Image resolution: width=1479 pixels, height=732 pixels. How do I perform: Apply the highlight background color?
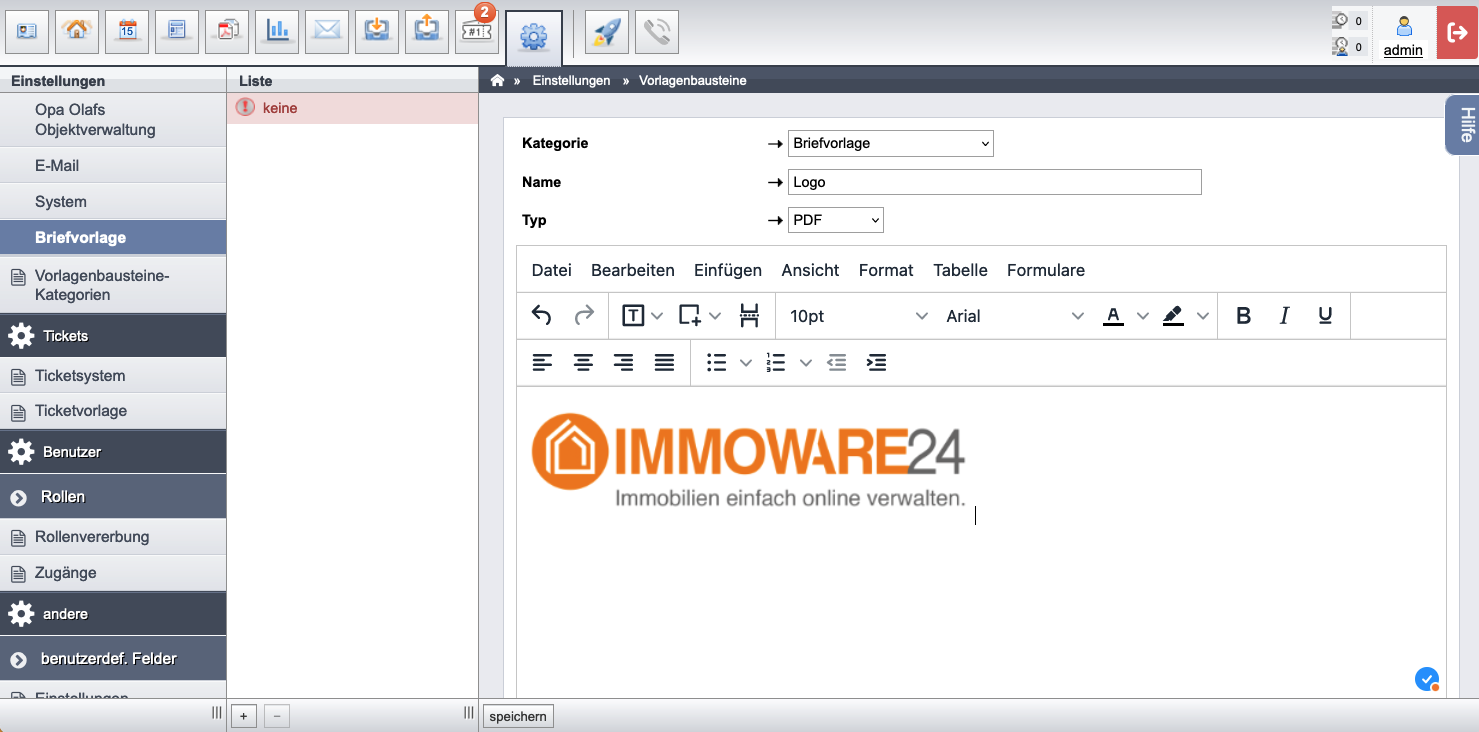point(1173,316)
